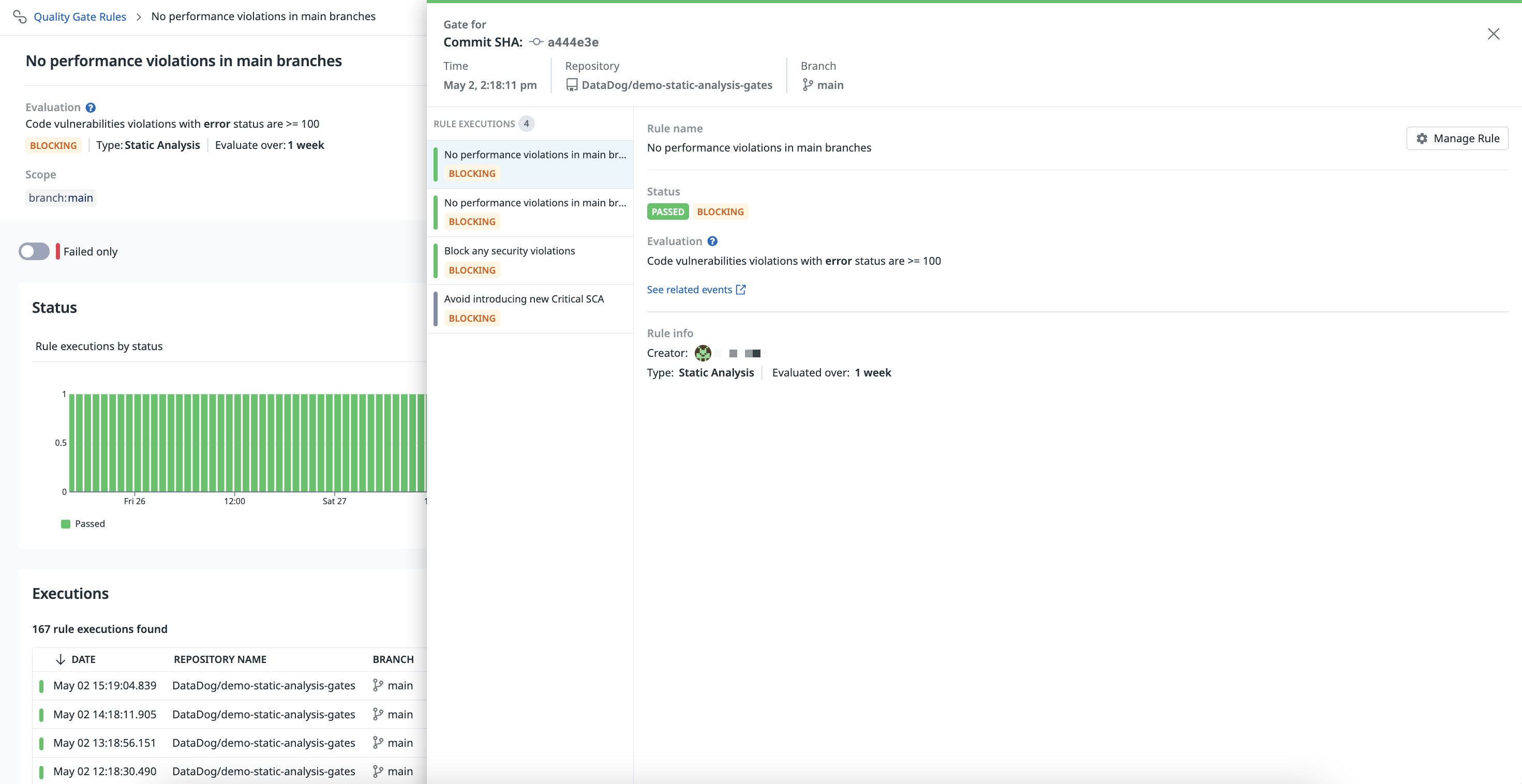Click the branch:main scope tag

coord(61,198)
